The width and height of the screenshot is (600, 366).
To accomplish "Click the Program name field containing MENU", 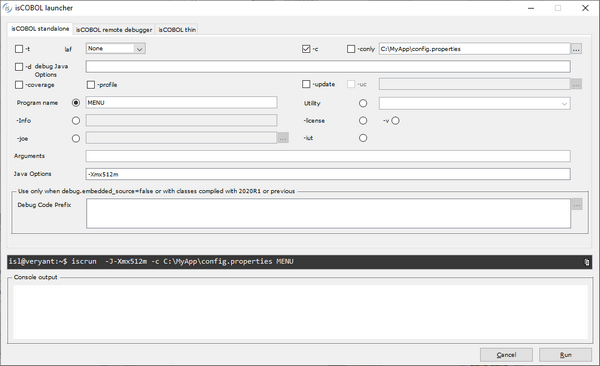I will pos(181,103).
